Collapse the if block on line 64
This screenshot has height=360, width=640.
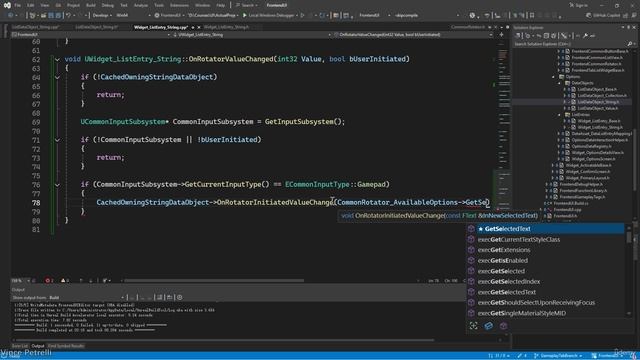click(x=57, y=78)
